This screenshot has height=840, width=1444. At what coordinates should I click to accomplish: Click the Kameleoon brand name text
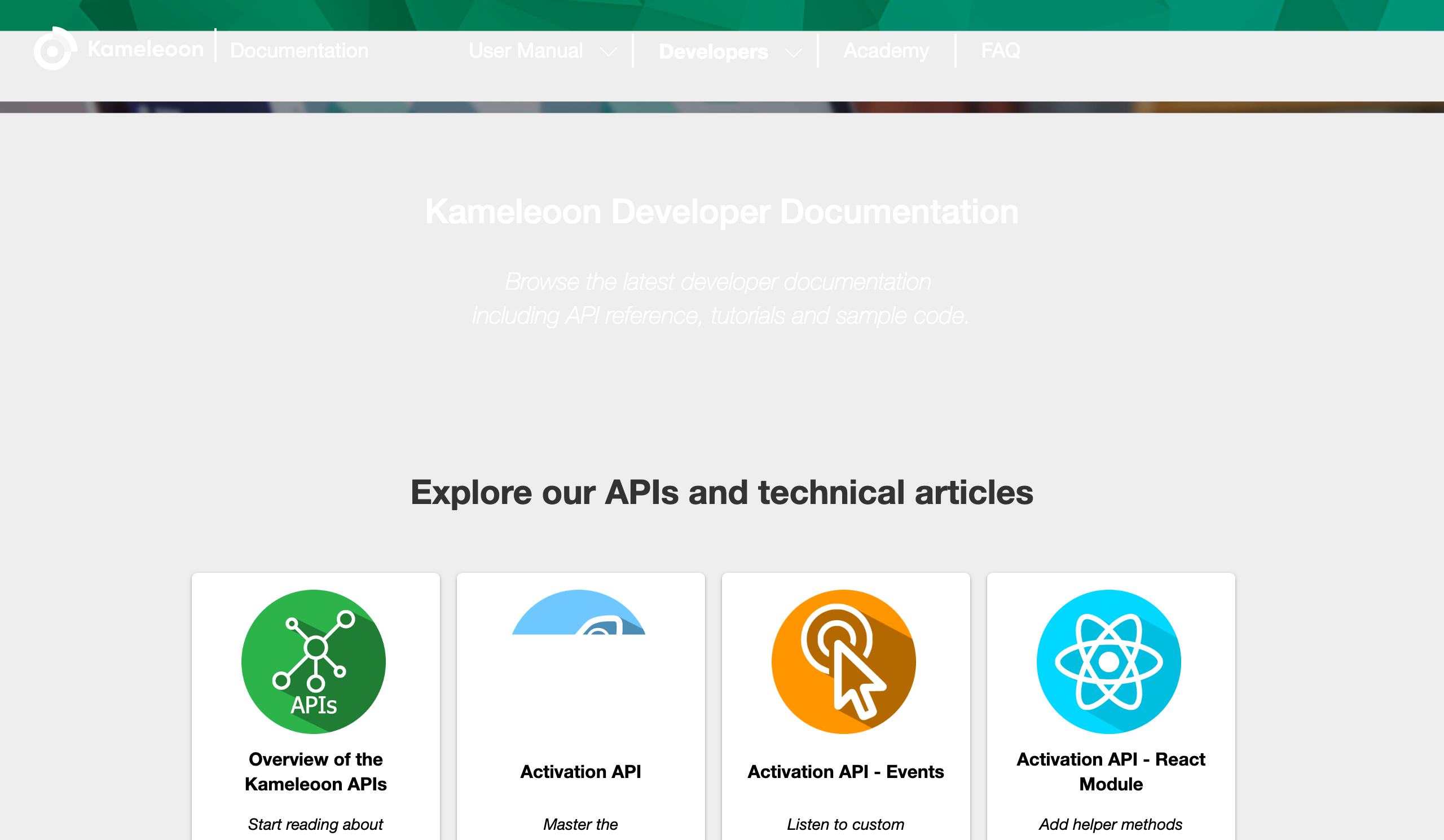pos(146,49)
